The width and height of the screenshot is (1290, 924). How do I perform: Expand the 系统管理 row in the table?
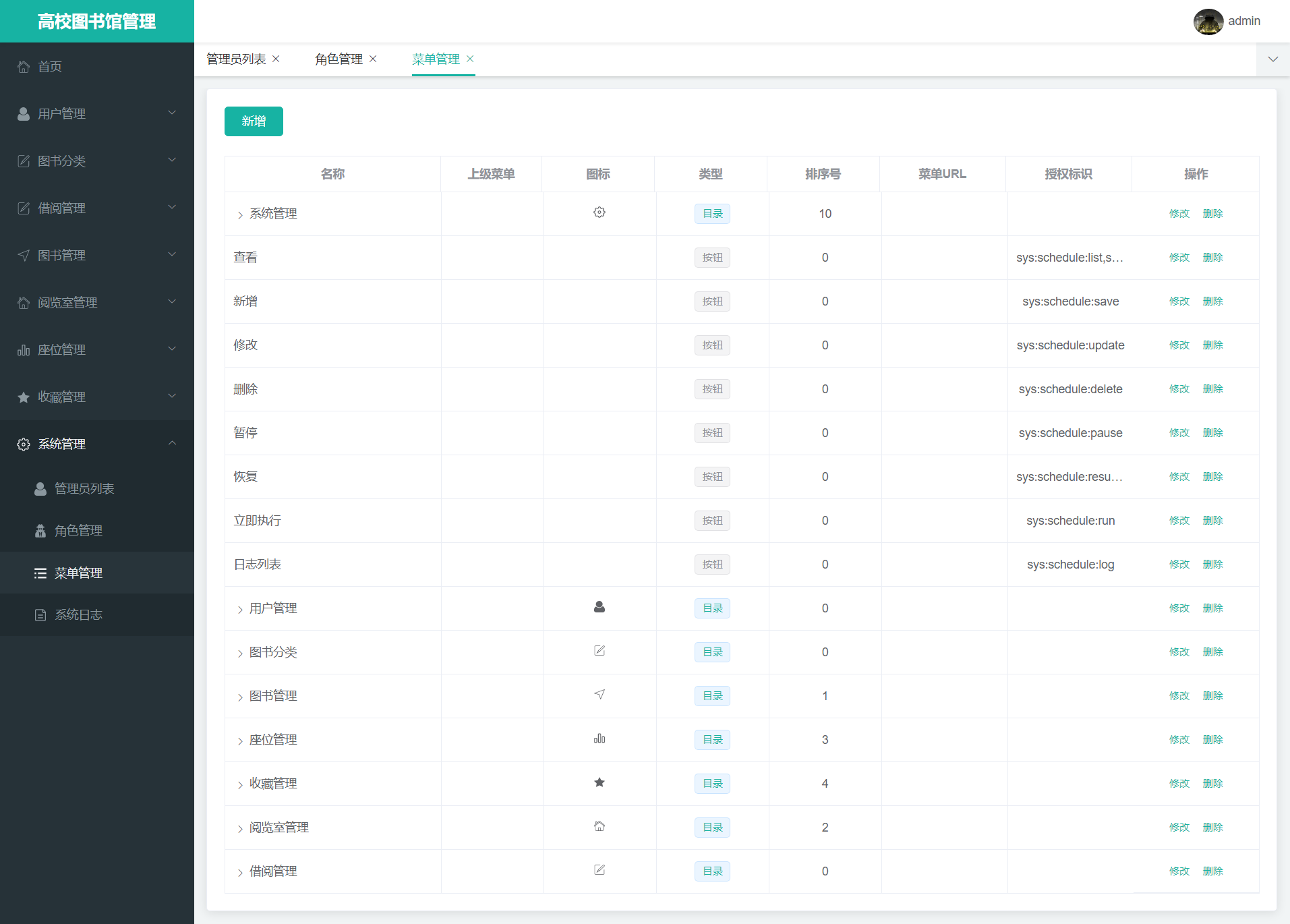pos(240,215)
